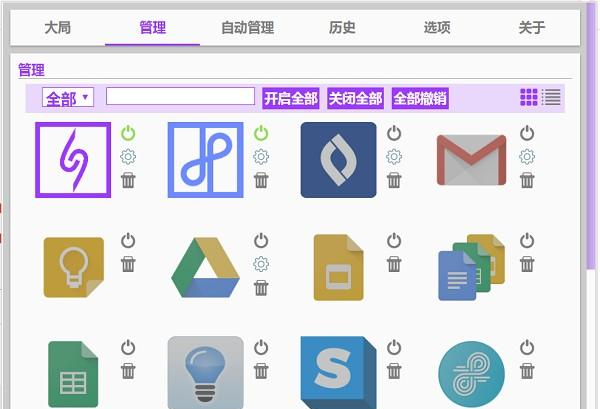Trash the stacked Google Docs app
The height and width of the screenshot is (409, 600).
pos(527,264)
